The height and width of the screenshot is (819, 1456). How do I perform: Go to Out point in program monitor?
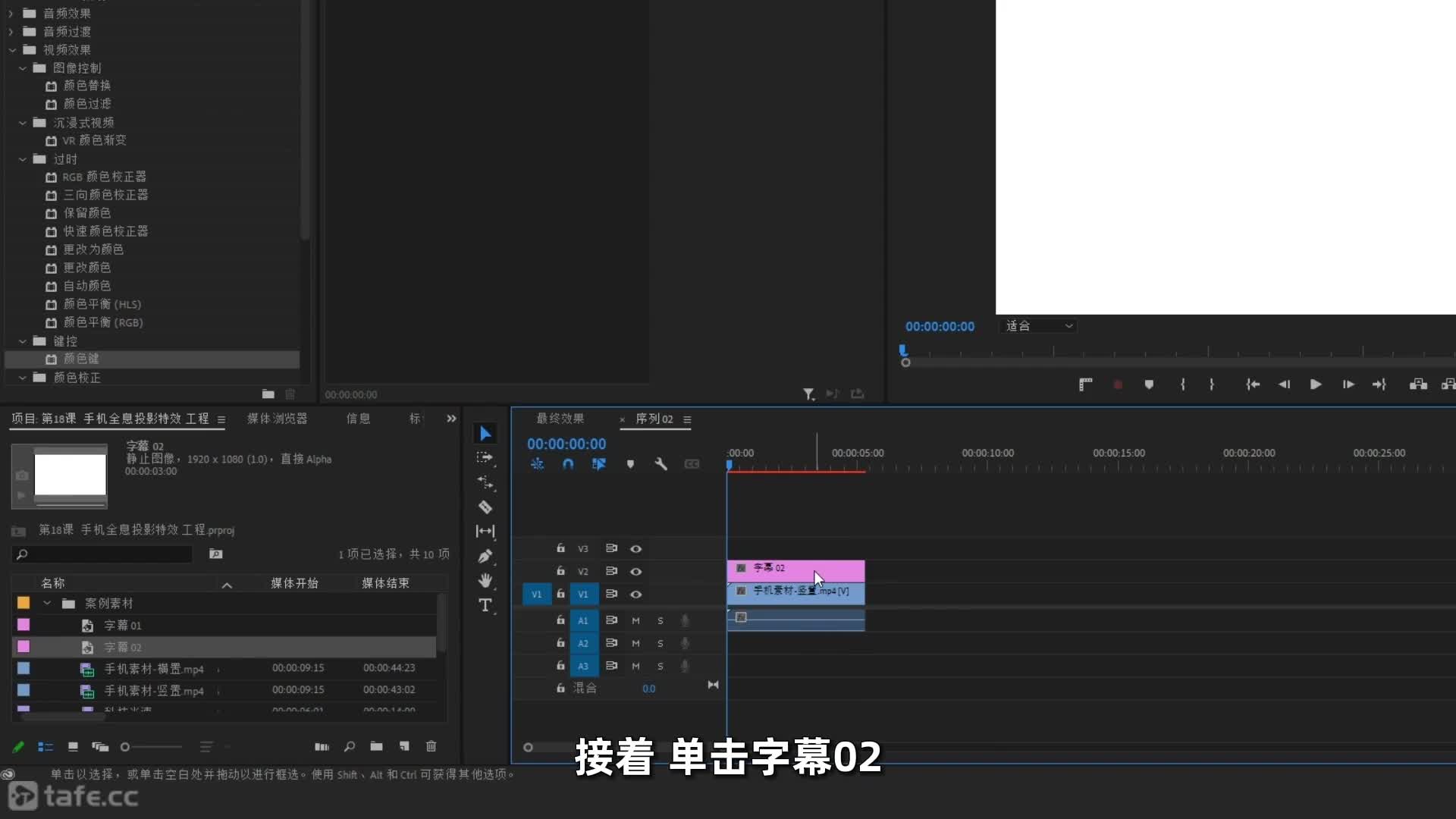1379,384
